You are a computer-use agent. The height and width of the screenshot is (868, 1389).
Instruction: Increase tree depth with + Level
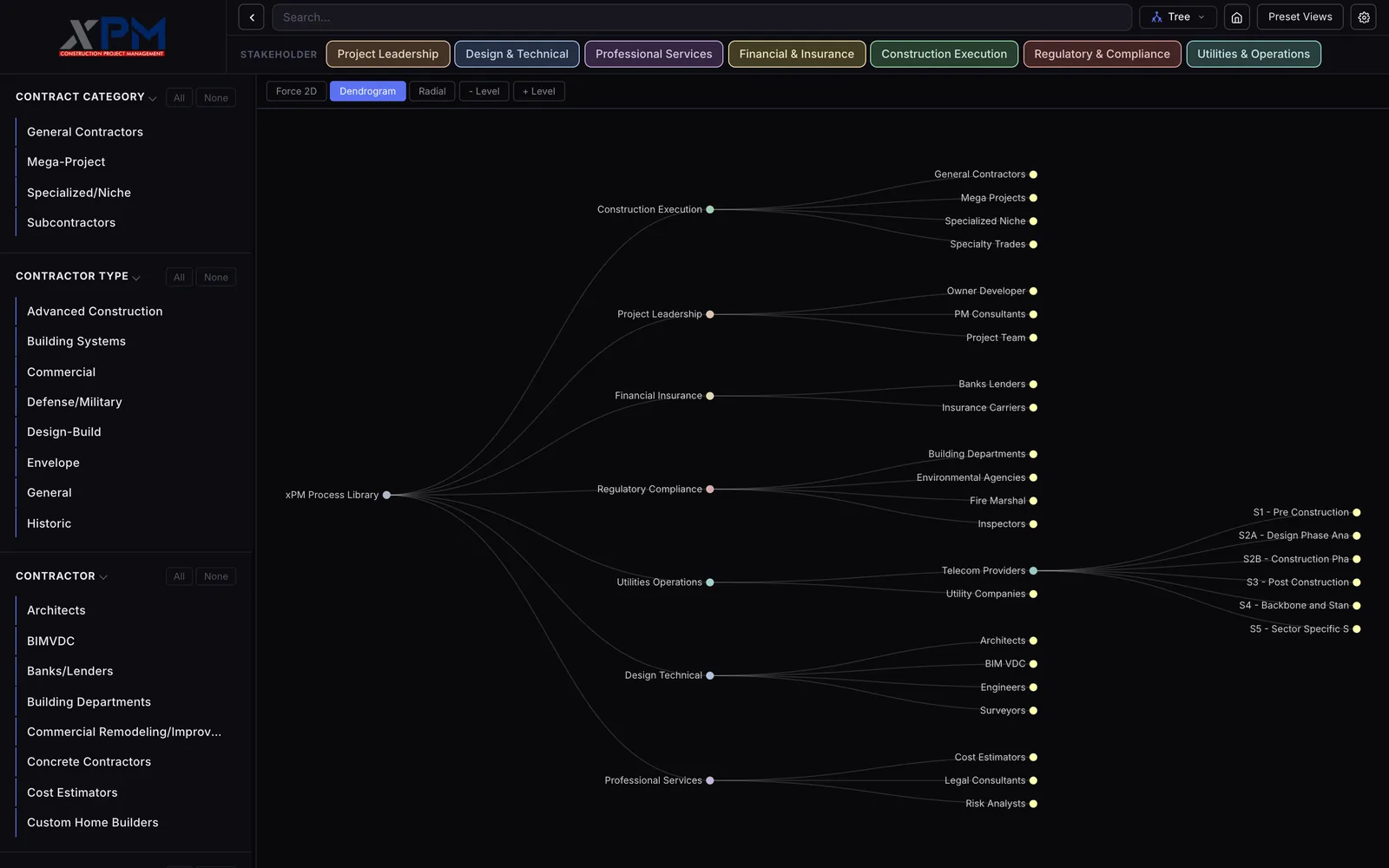[539, 91]
